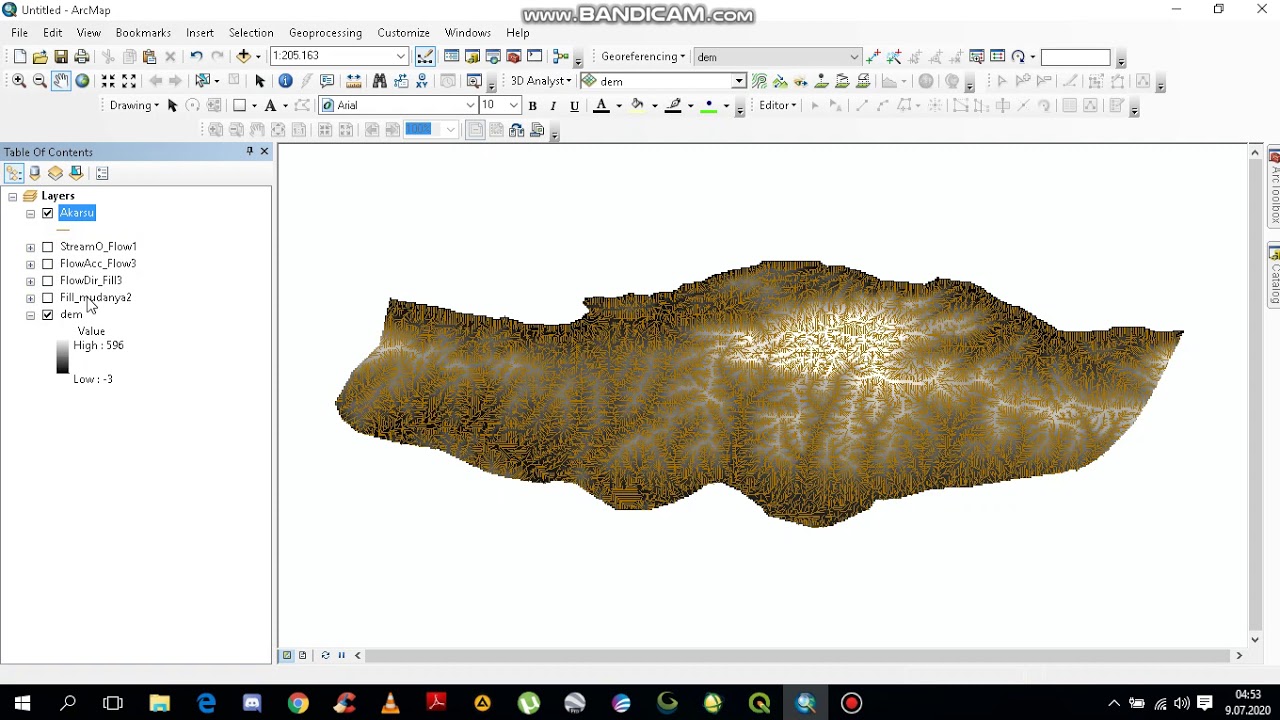Open the 3D Analyst menu button
The image size is (1280, 720).
pos(541,81)
